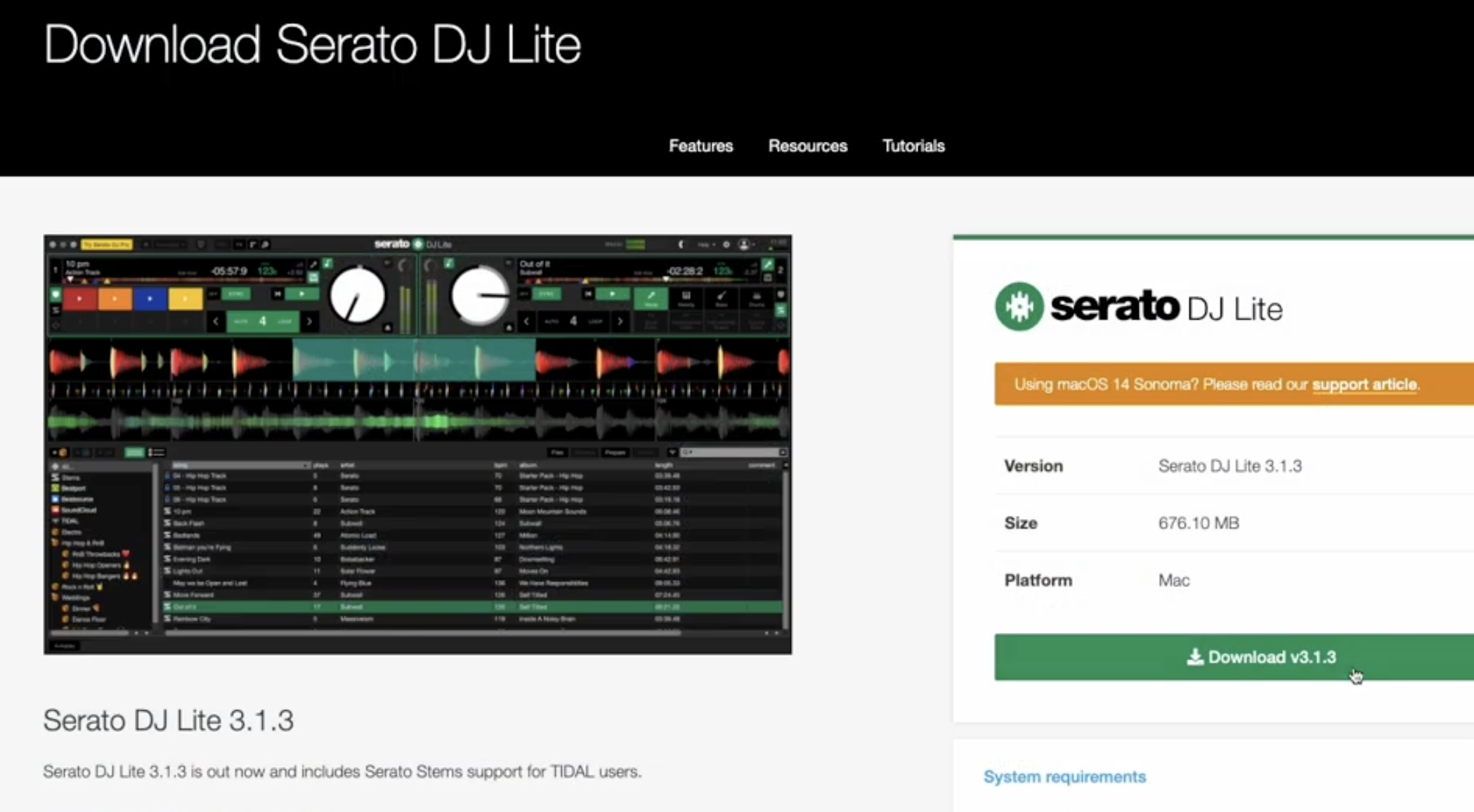Trigger the blue cue point pad
This screenshot has width=1474, height=812.
coord(150,299)
